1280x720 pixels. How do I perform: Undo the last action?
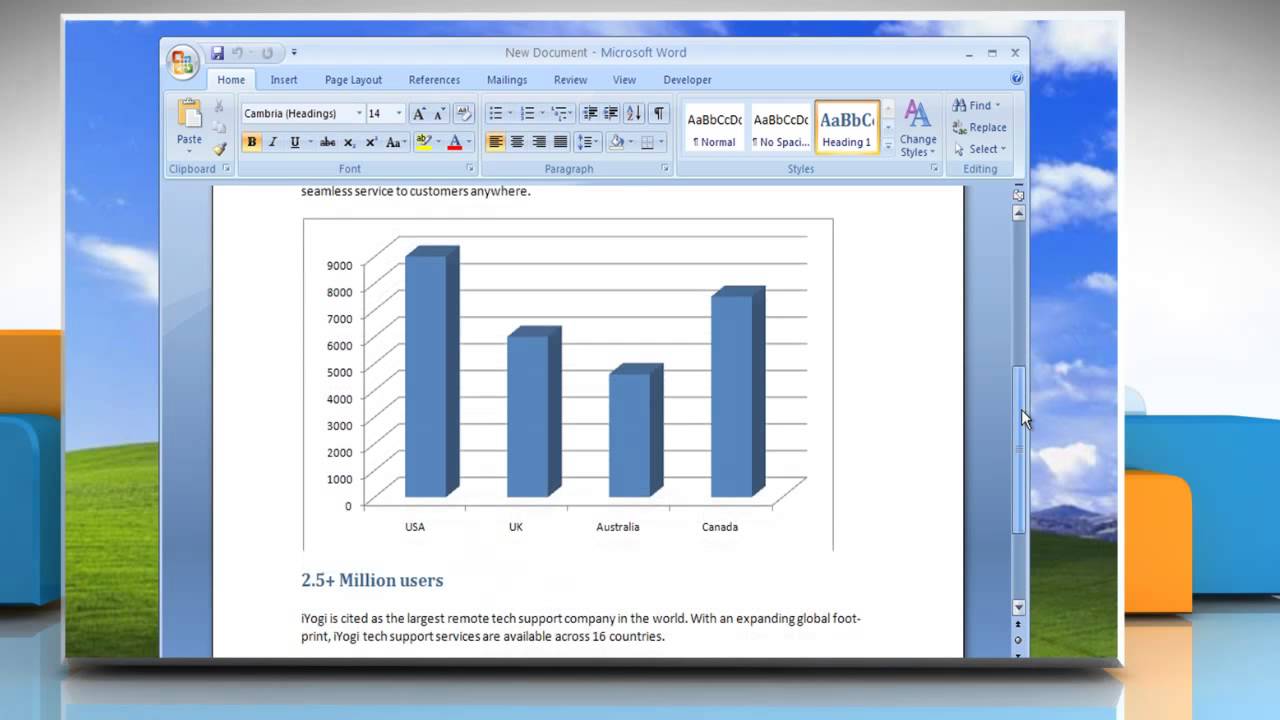click(238, 53)
